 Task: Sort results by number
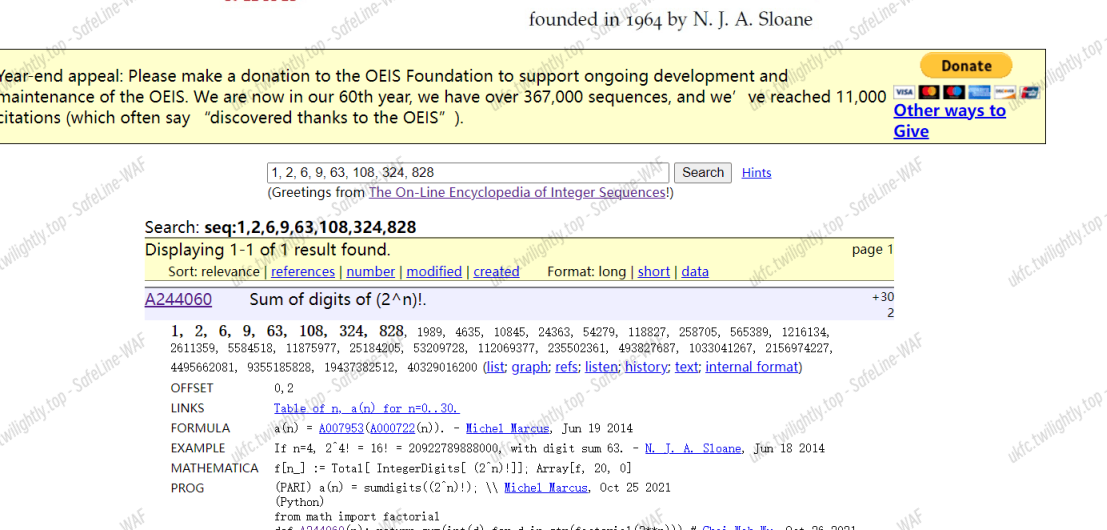click(371, 271)
